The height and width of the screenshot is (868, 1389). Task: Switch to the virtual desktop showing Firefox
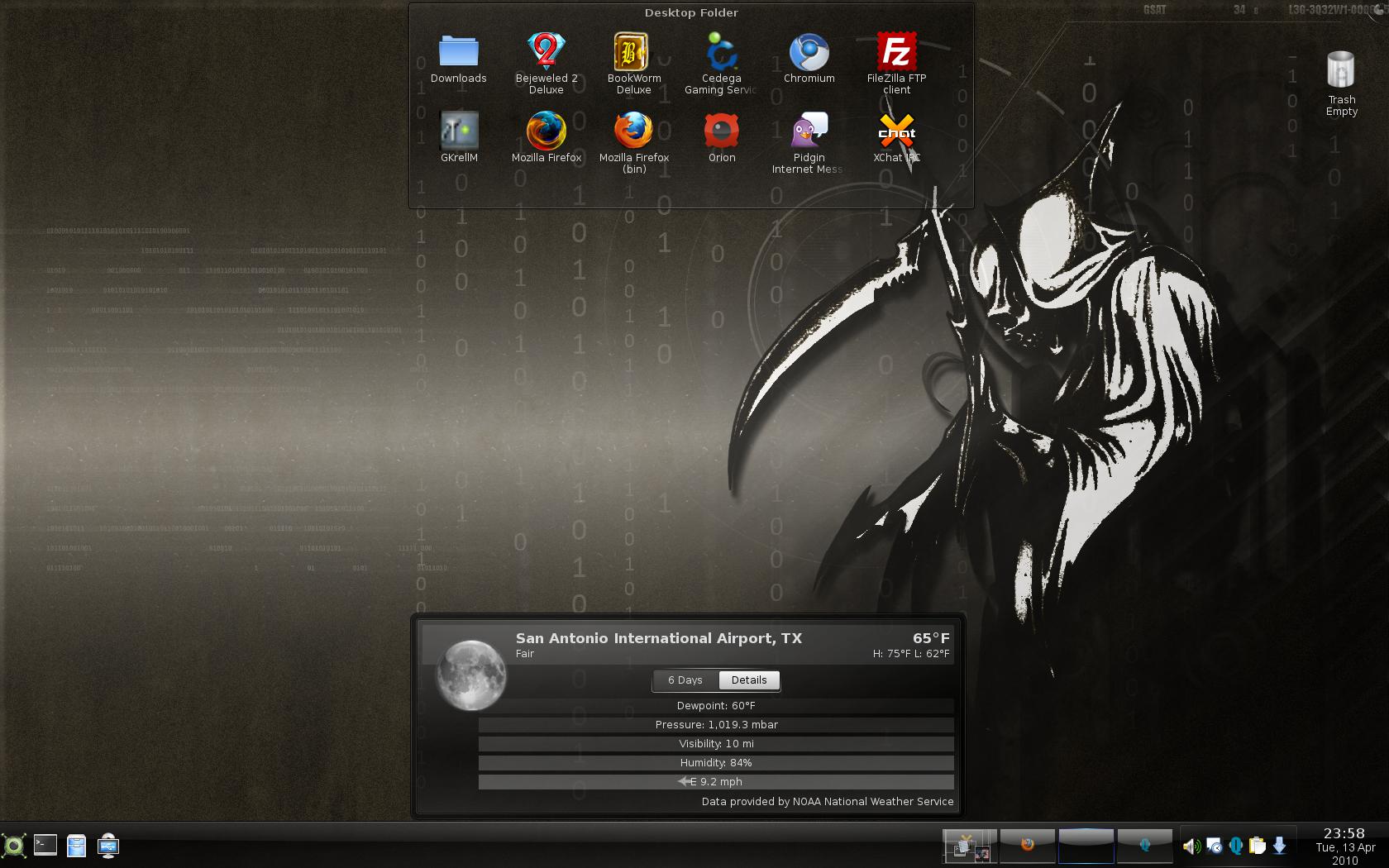pos(1027,846)
